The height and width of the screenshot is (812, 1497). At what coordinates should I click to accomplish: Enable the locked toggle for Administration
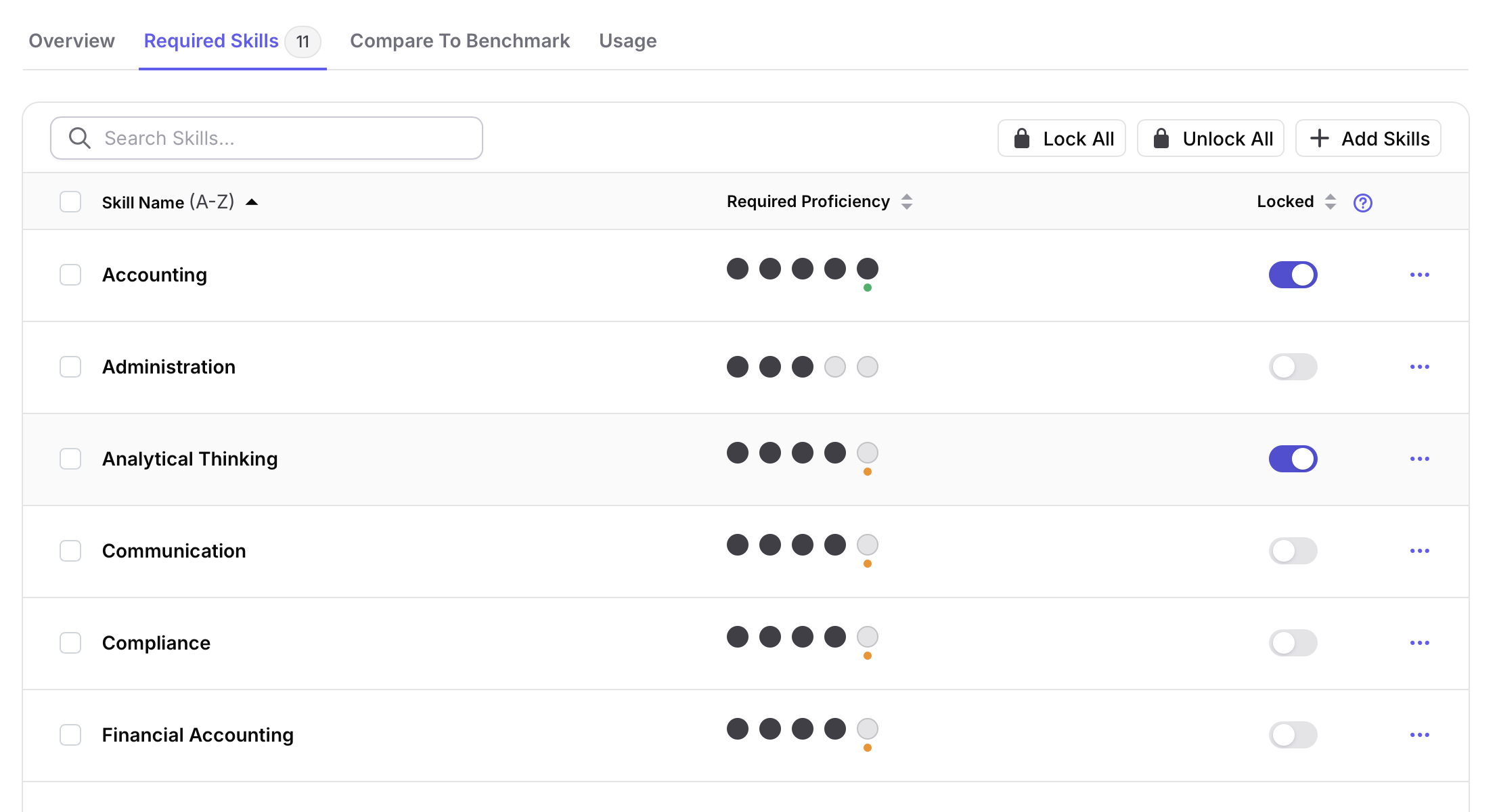[x=1293, y=367]
